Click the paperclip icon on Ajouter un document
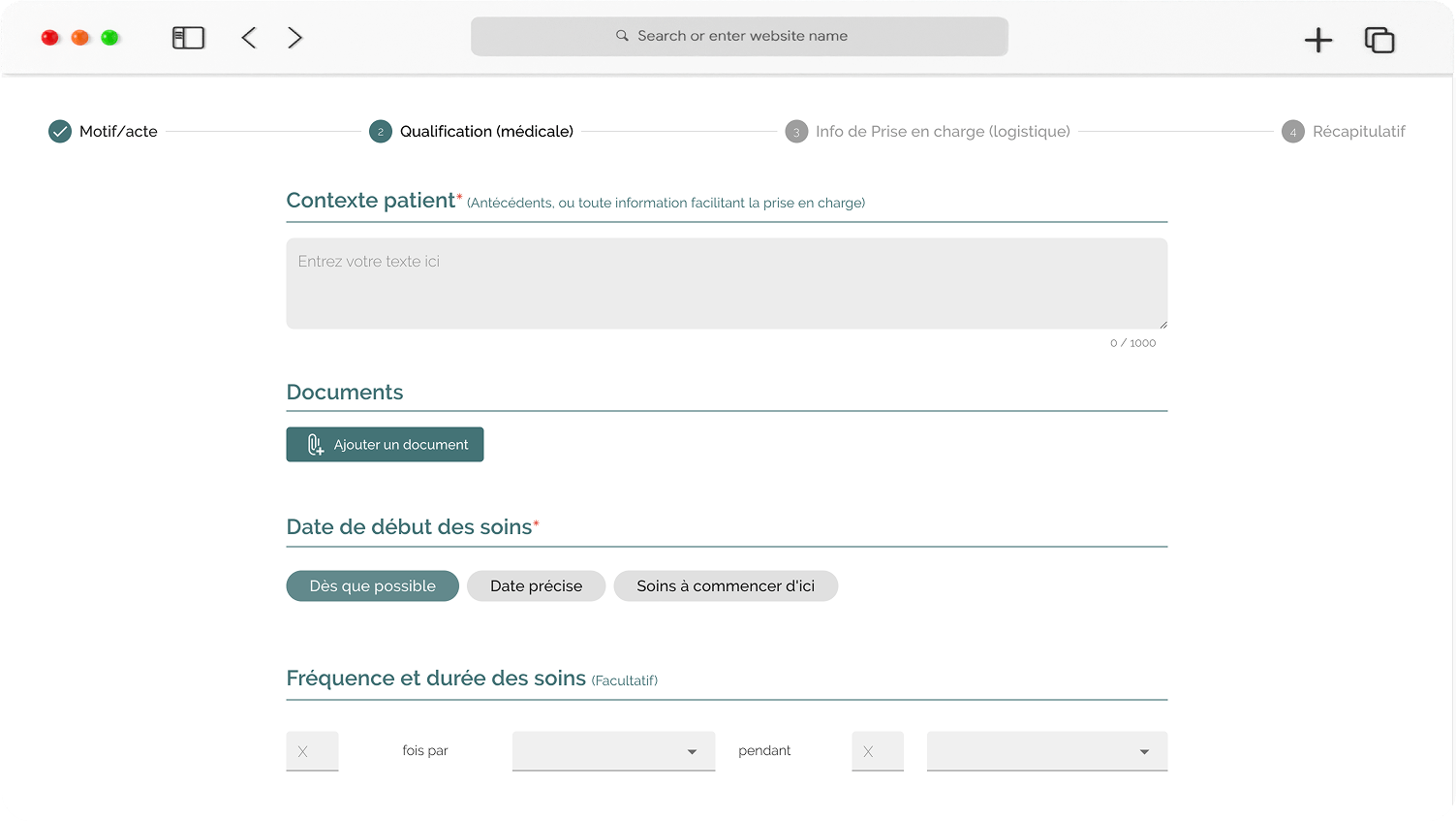 click(x=316, y=445)
